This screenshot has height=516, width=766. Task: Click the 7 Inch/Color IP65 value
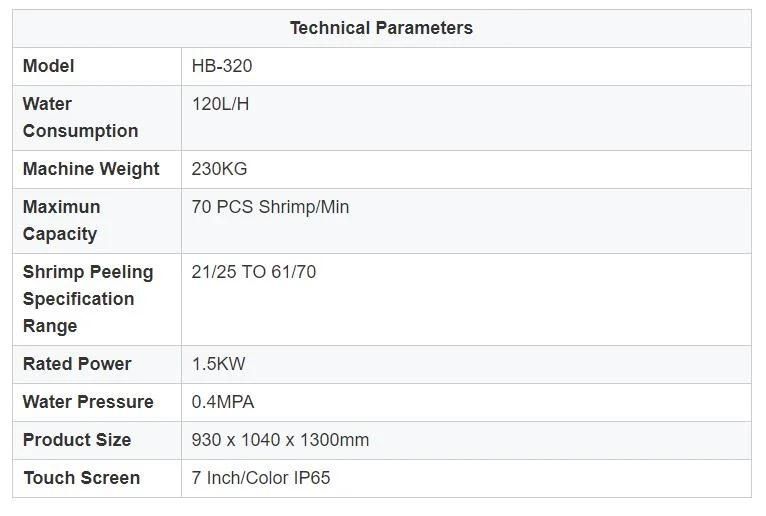[x=261, y=478]
